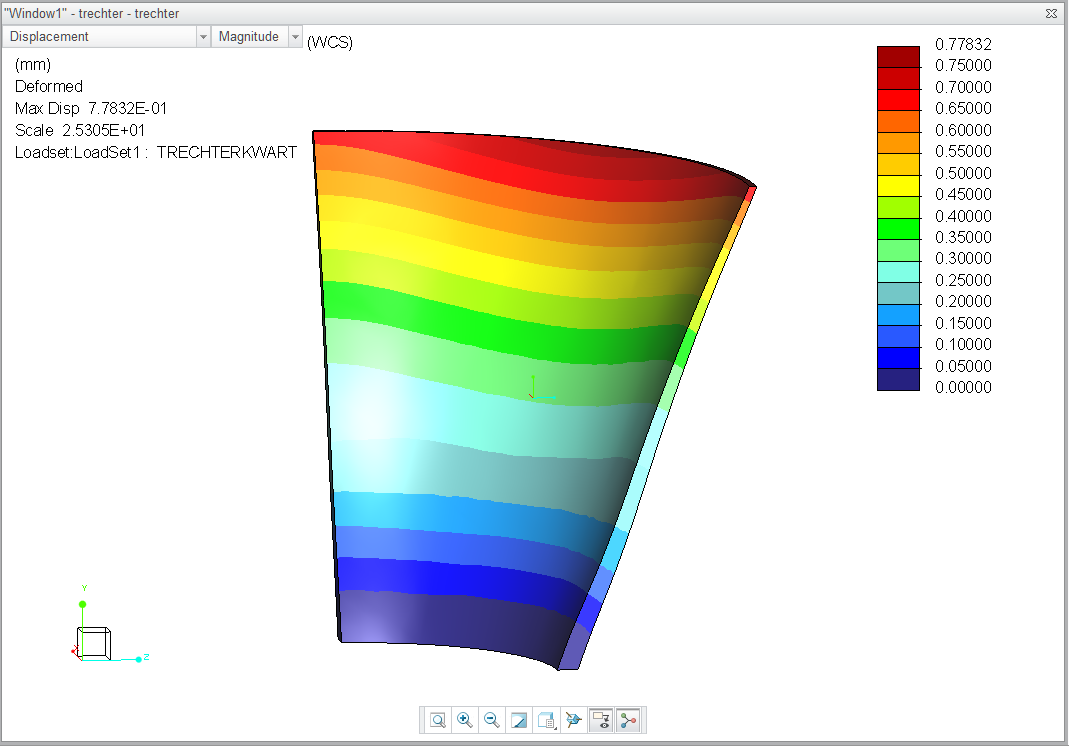
Task: Click the orange 0.60000 legend swatch
Action: tap(898, 121)
